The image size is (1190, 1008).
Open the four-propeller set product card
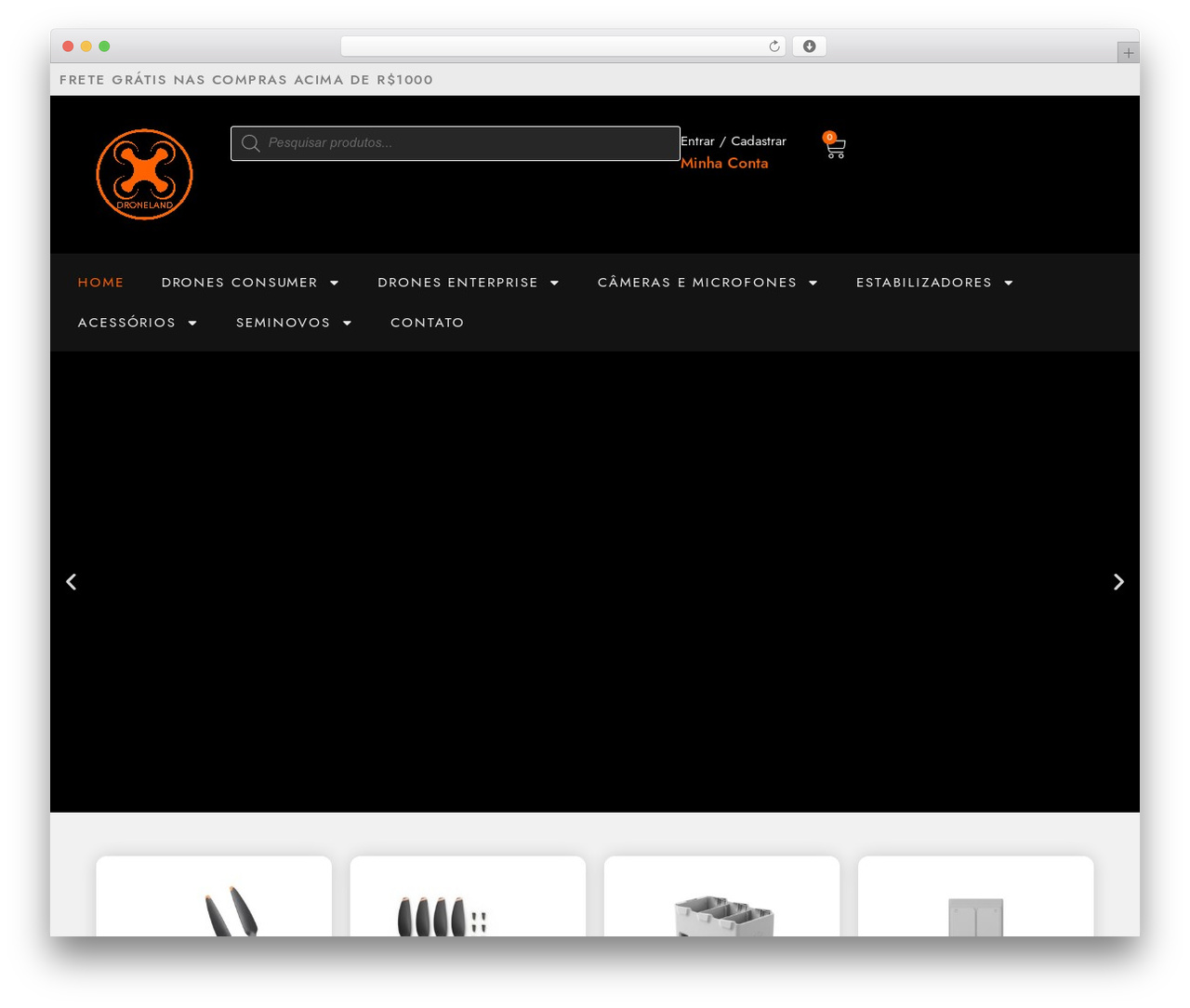click(x=468, y=896)
